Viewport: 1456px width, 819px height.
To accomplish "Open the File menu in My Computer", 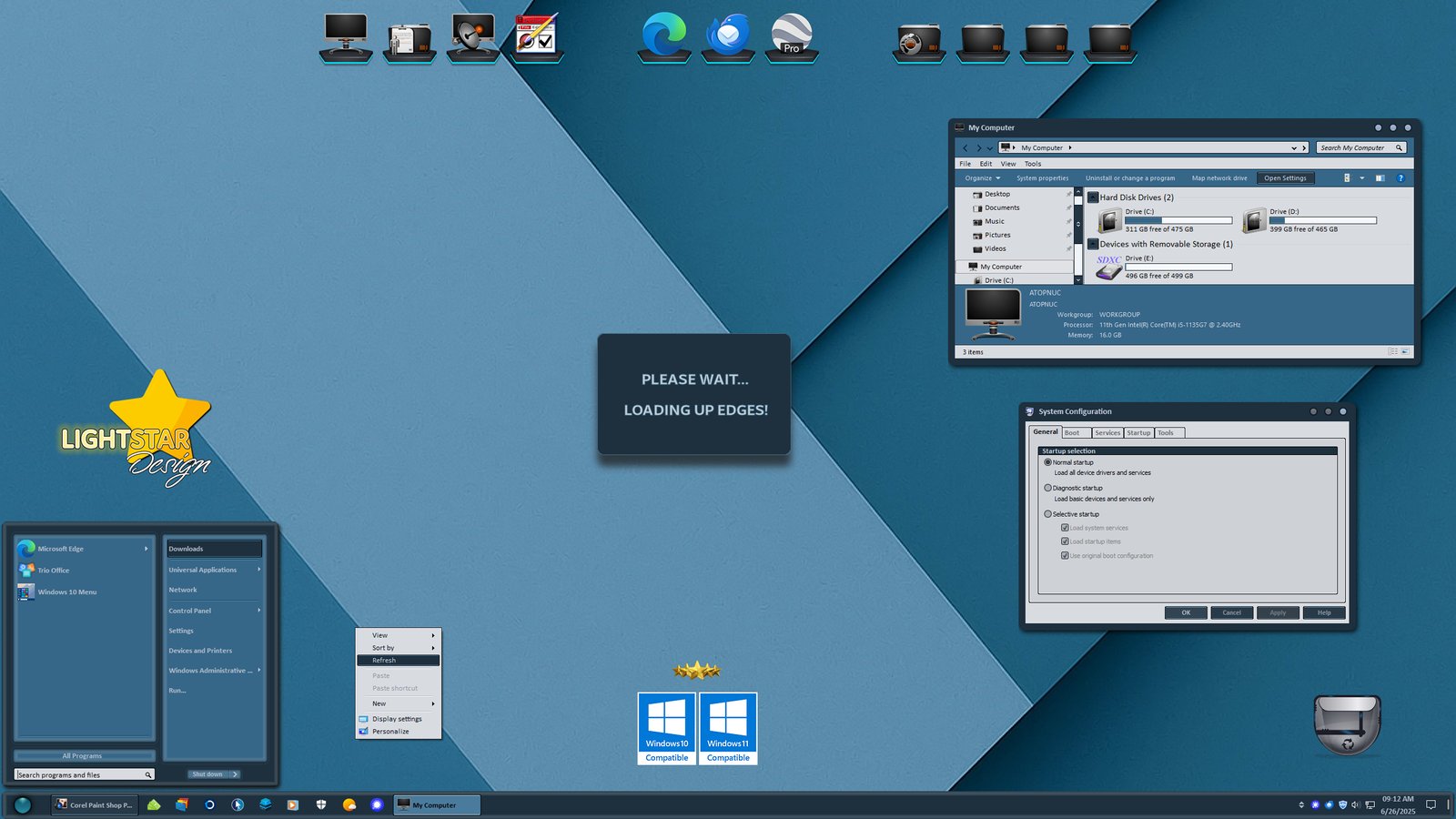I will 966,164.
